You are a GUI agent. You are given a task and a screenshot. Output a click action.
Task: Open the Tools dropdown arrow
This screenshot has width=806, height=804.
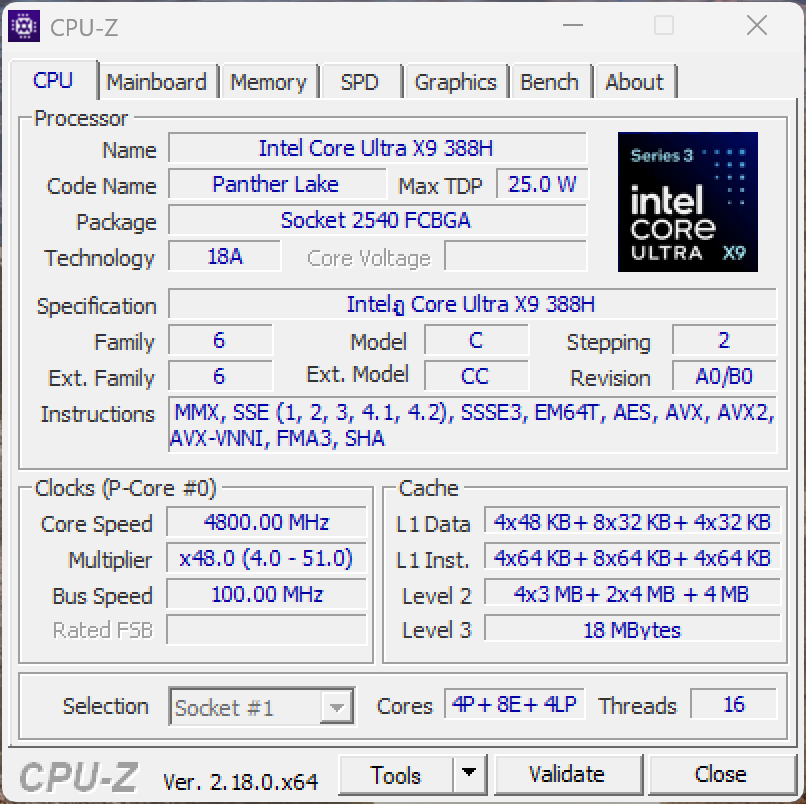pos(468,775)
